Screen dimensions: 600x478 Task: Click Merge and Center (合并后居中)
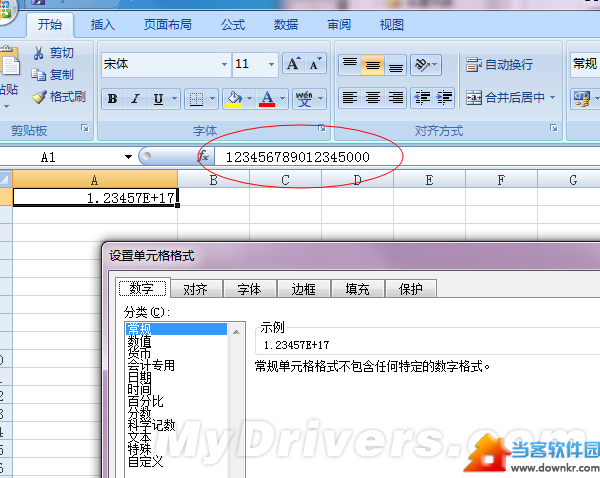(505, 98)
